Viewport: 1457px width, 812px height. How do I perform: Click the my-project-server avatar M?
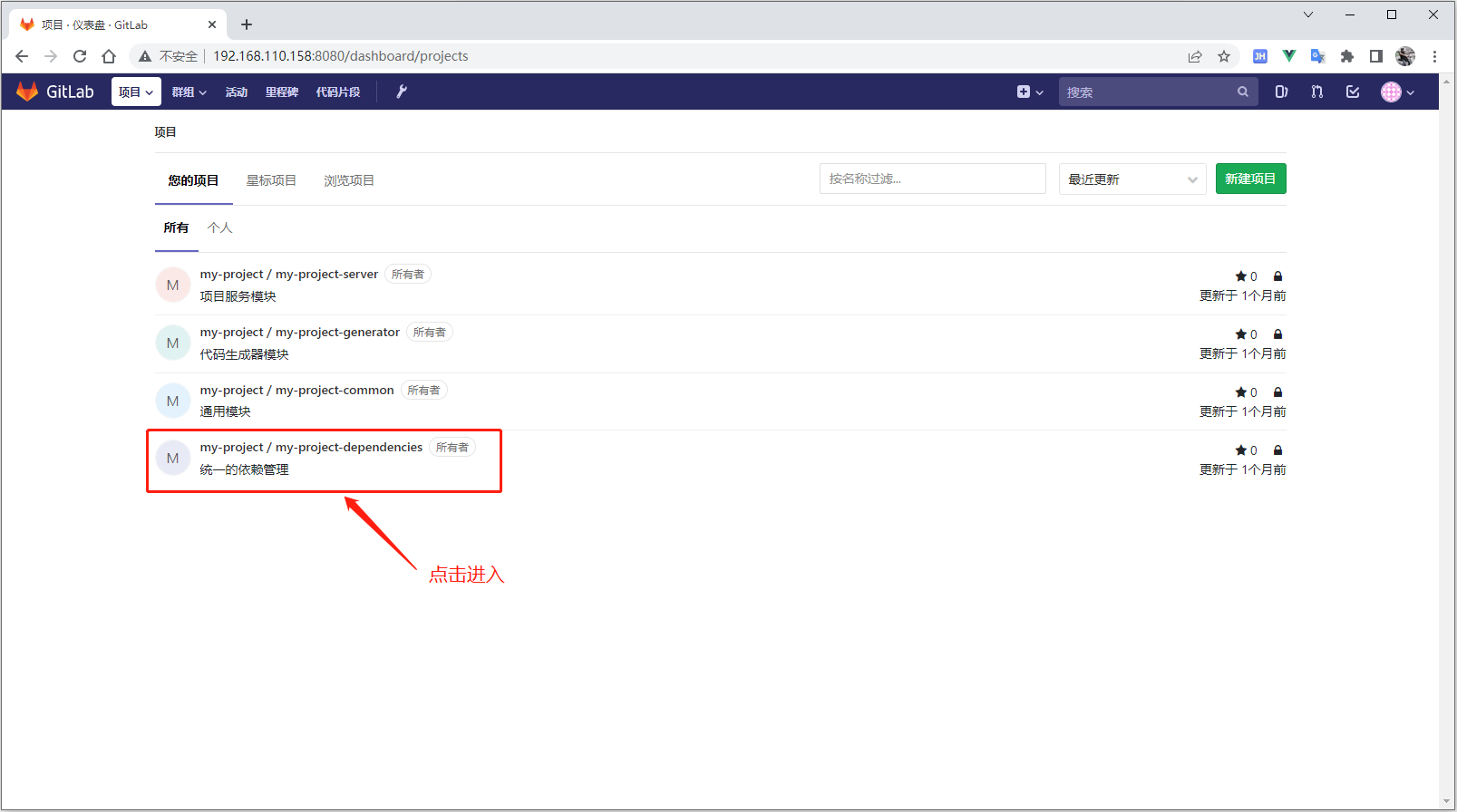tap(173, 285)
